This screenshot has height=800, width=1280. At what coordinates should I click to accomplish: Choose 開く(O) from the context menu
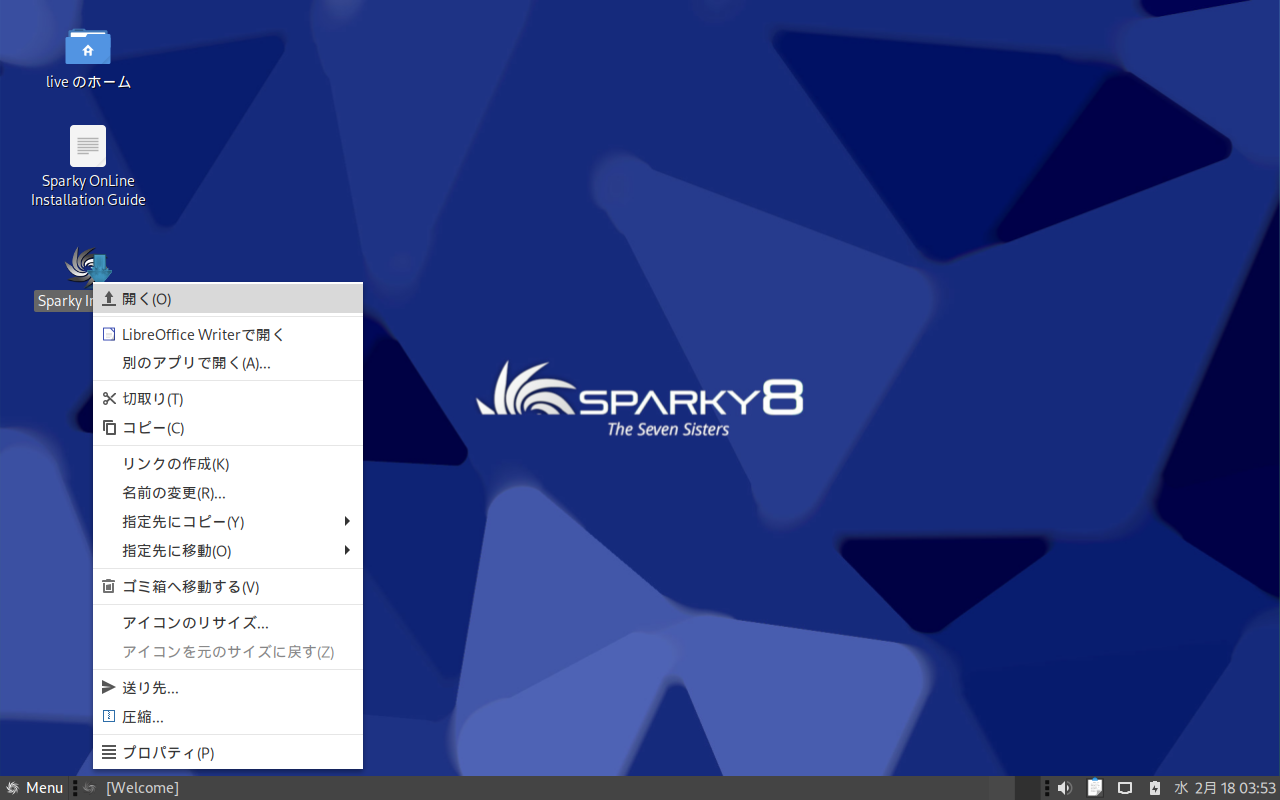(x=228, y=299)
